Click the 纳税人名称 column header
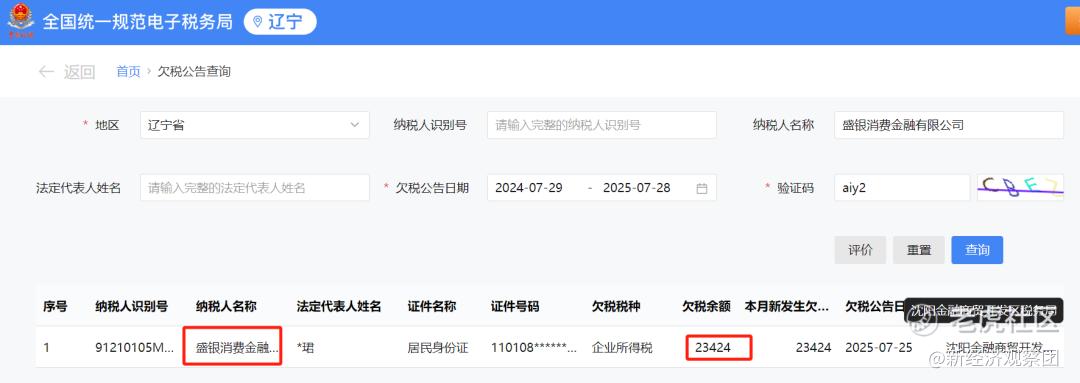1080x383 pixels. click(227, 307)
